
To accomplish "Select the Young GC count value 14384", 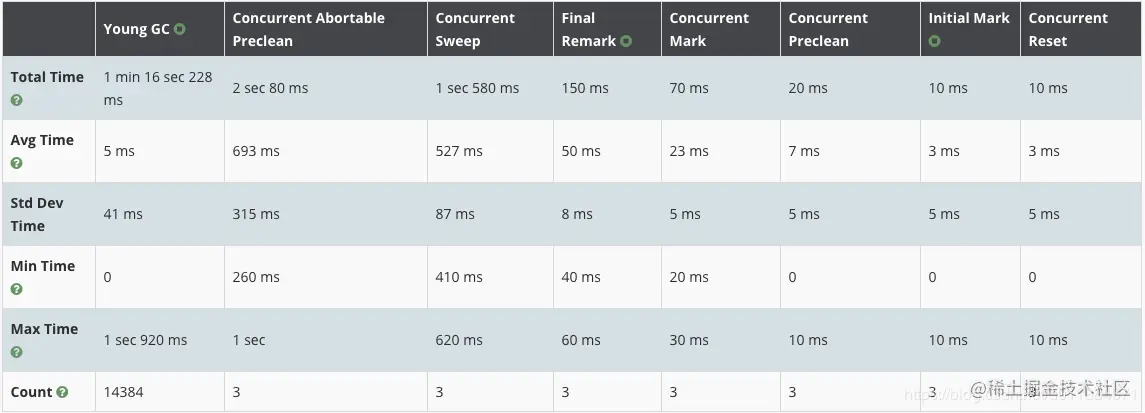I will [x=123, y=392].
